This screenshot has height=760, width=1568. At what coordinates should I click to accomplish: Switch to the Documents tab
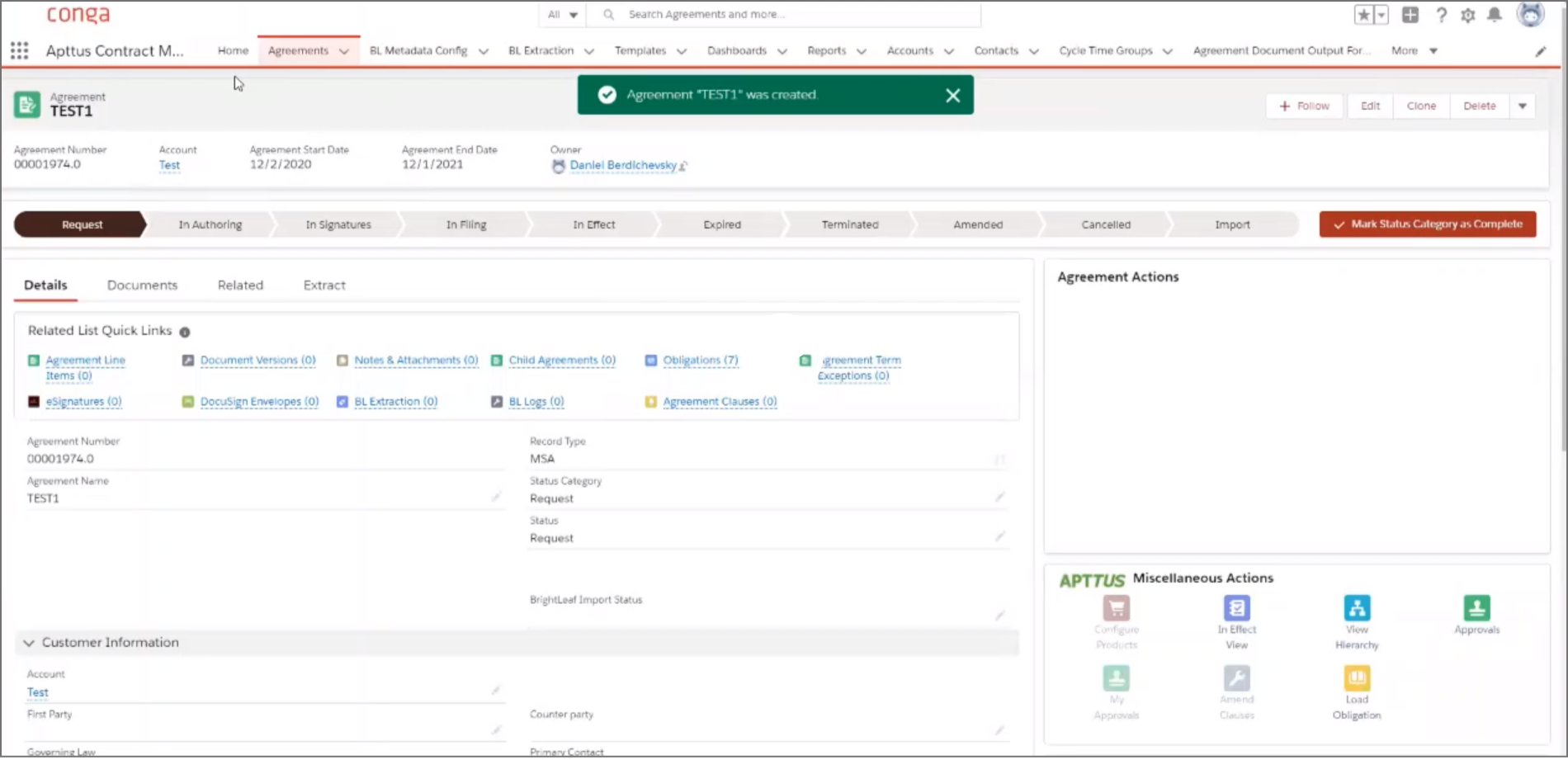click(x=142, y=286)
